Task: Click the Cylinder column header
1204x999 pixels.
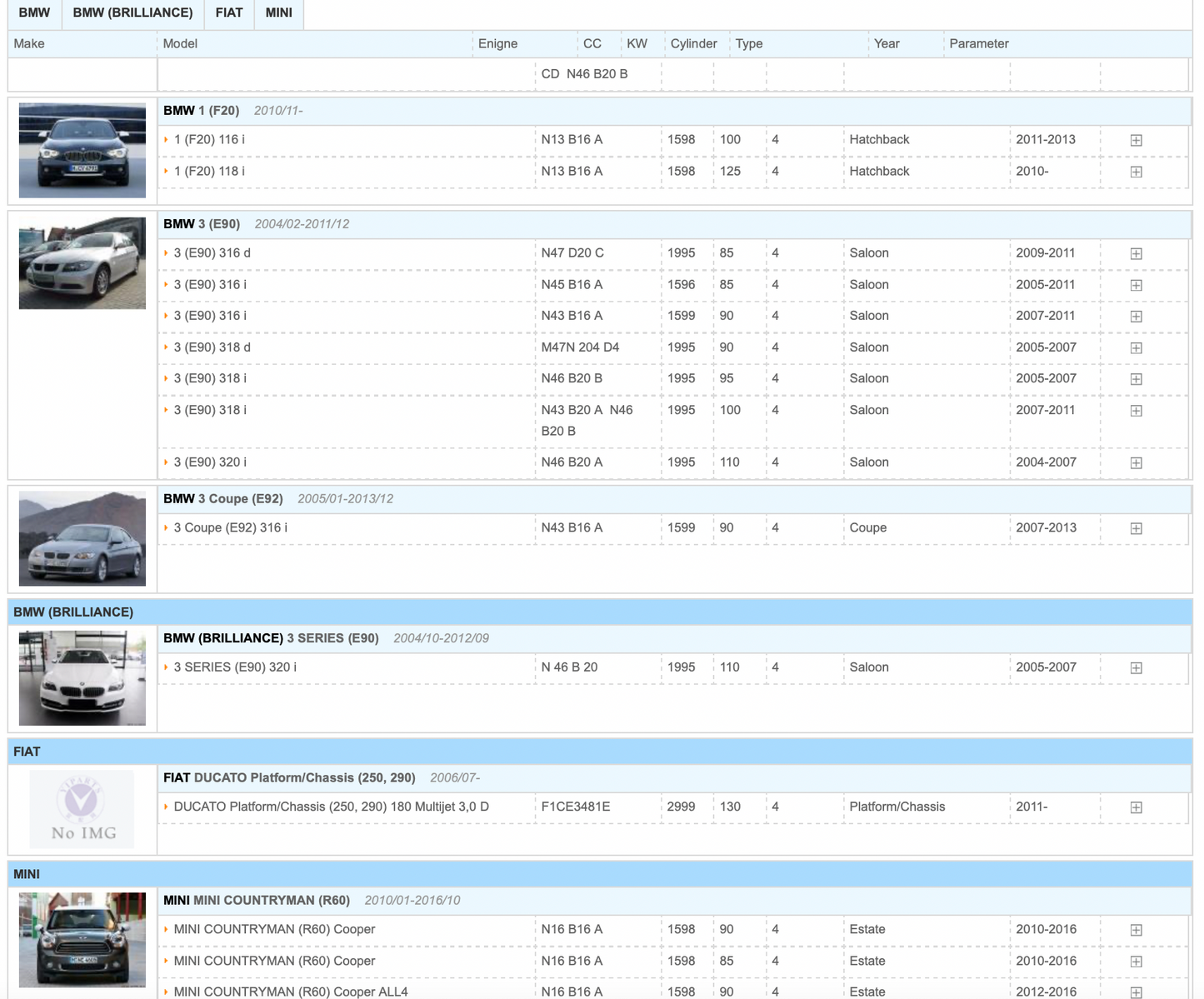Action: pos(693,43)
